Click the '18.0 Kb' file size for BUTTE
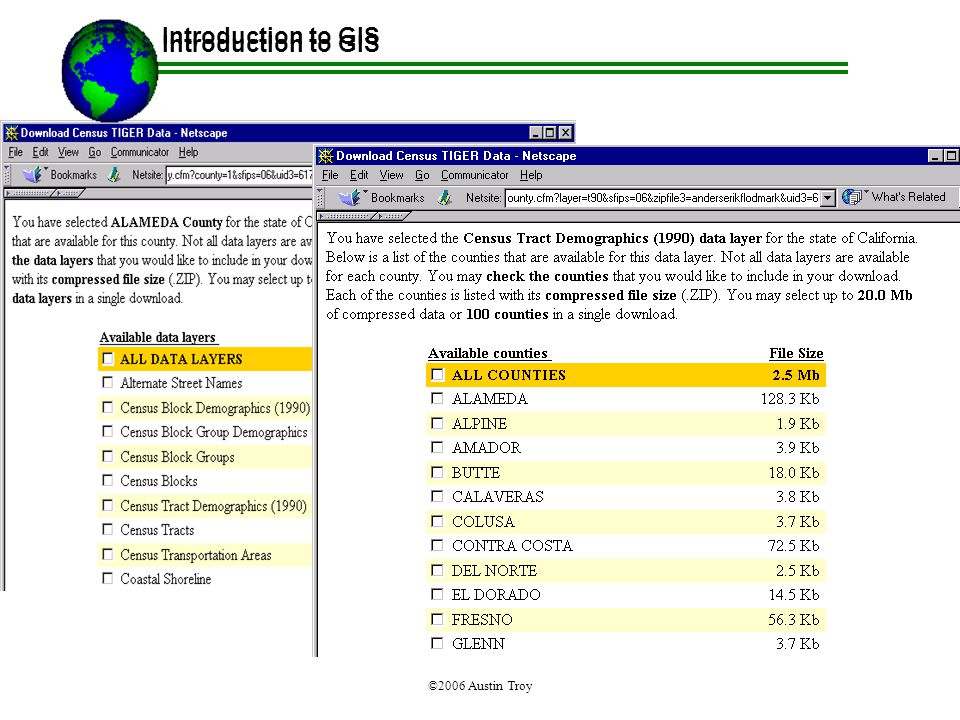960x720 pixels. click(x=794, y=473)
